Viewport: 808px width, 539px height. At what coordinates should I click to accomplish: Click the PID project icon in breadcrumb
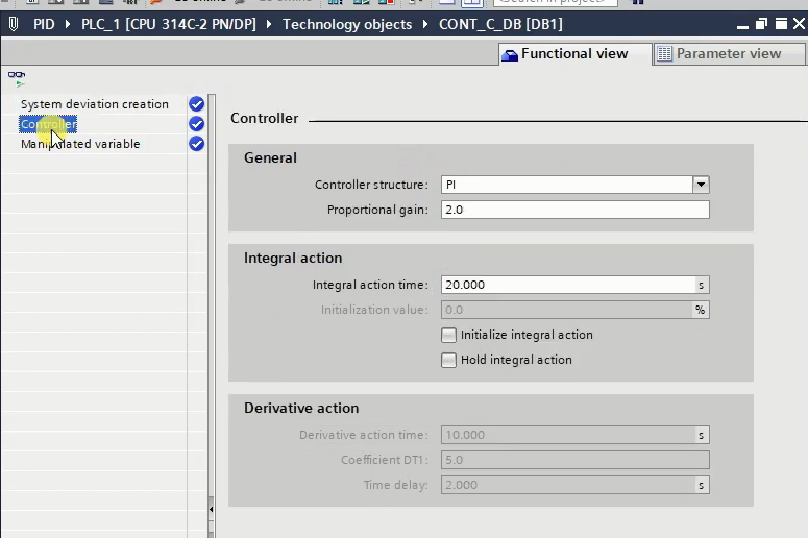point(13,23)
